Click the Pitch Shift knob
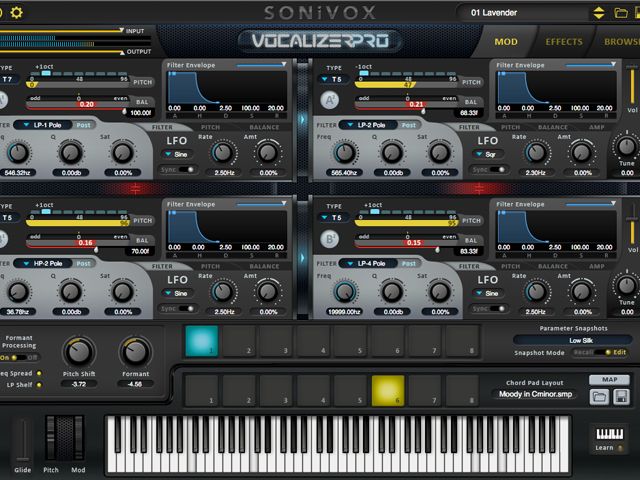640x480 pixels. click(79, 352)
